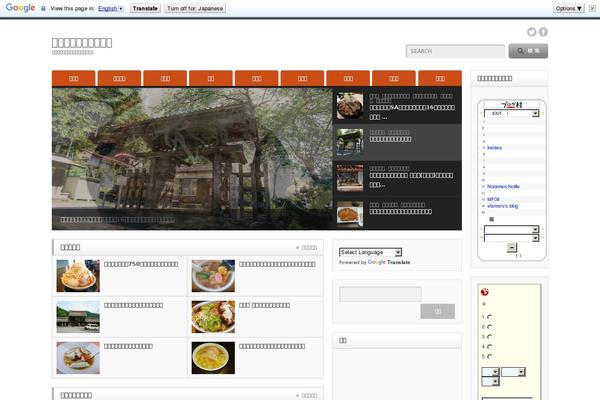Image resolution: width=600 pixels, height=400 pixels.
Task: Open the MFOil ranking link
Action: point(493,199)
